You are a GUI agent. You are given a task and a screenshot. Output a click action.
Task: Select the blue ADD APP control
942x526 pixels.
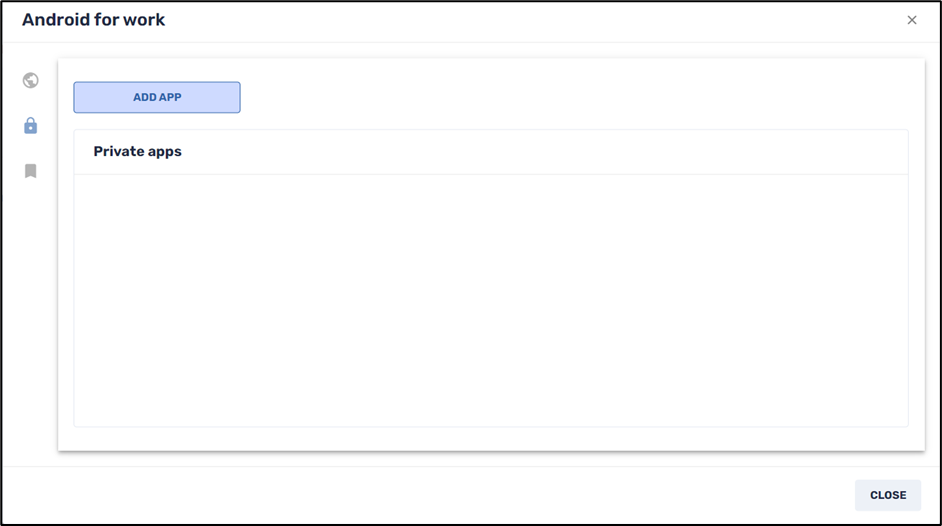click(157, 97)
